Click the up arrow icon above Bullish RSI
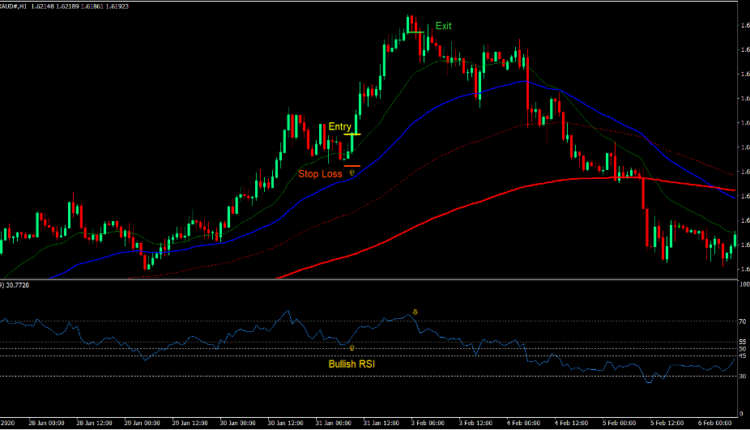This screenshot has height=430, width=750. pyautogui.click(x=351, y=348)
